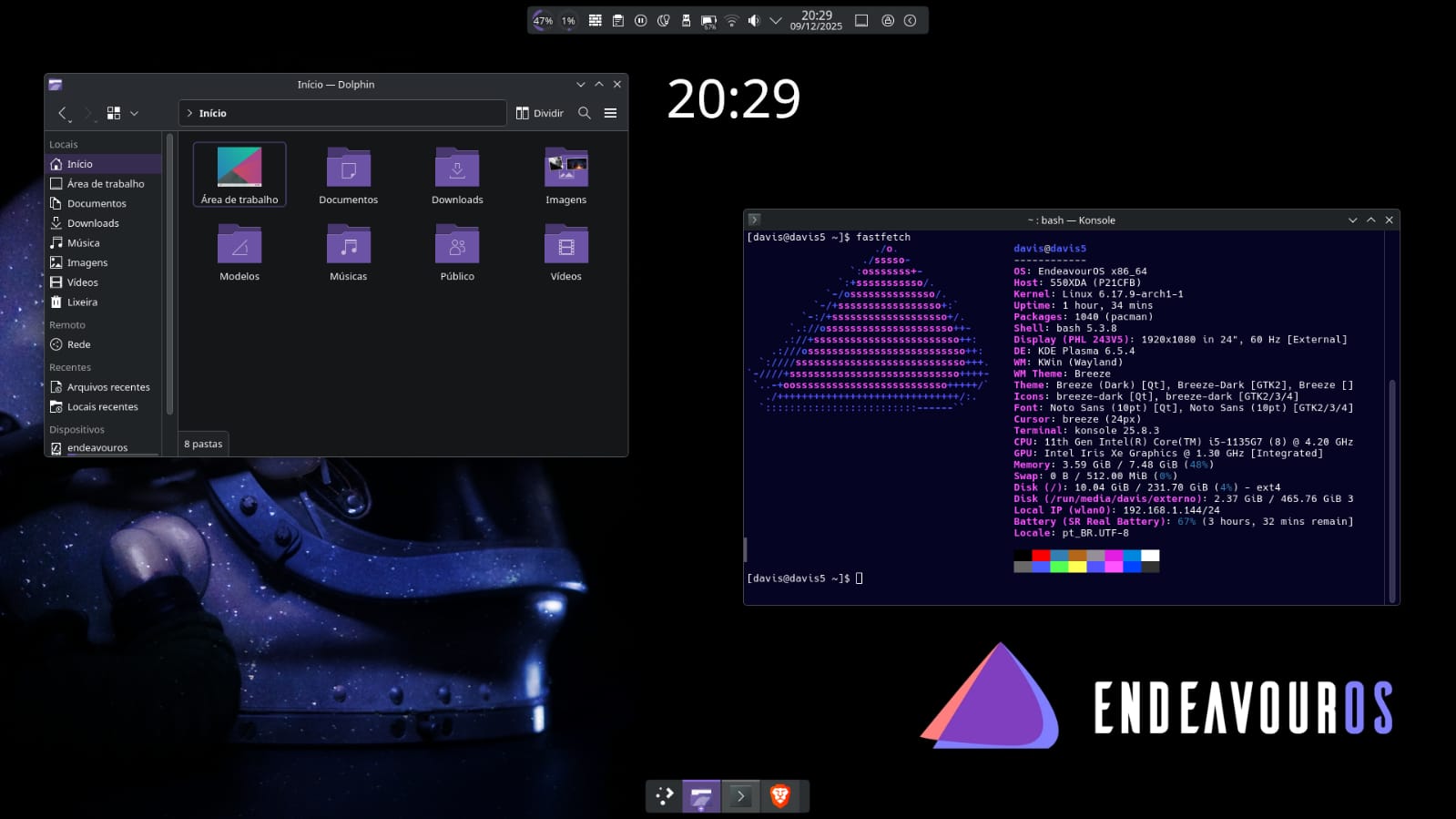The image size is (1456, 819).
Task: Toggle split view with the Dividir button
Action: pos(539,113)
